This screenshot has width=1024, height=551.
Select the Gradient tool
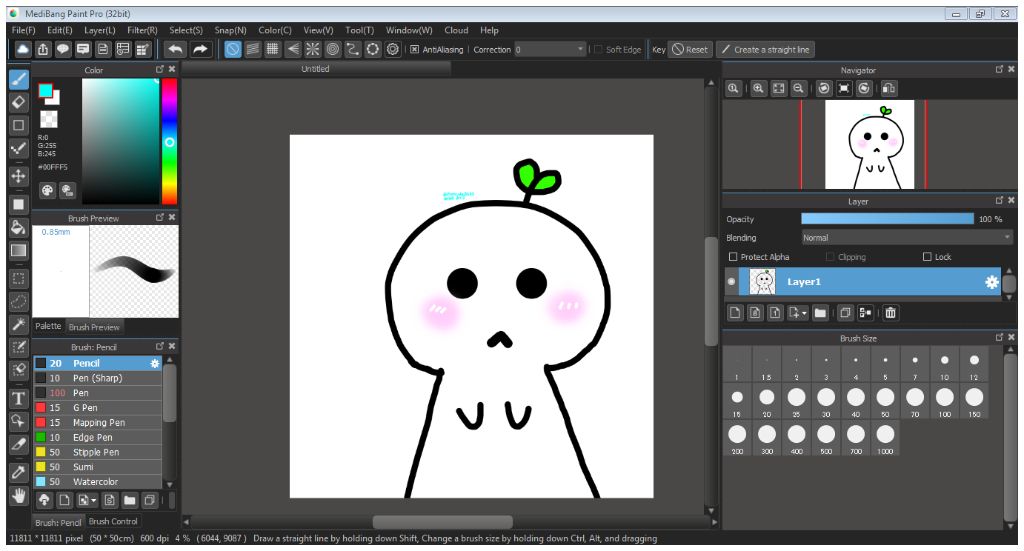click(18, 251)
